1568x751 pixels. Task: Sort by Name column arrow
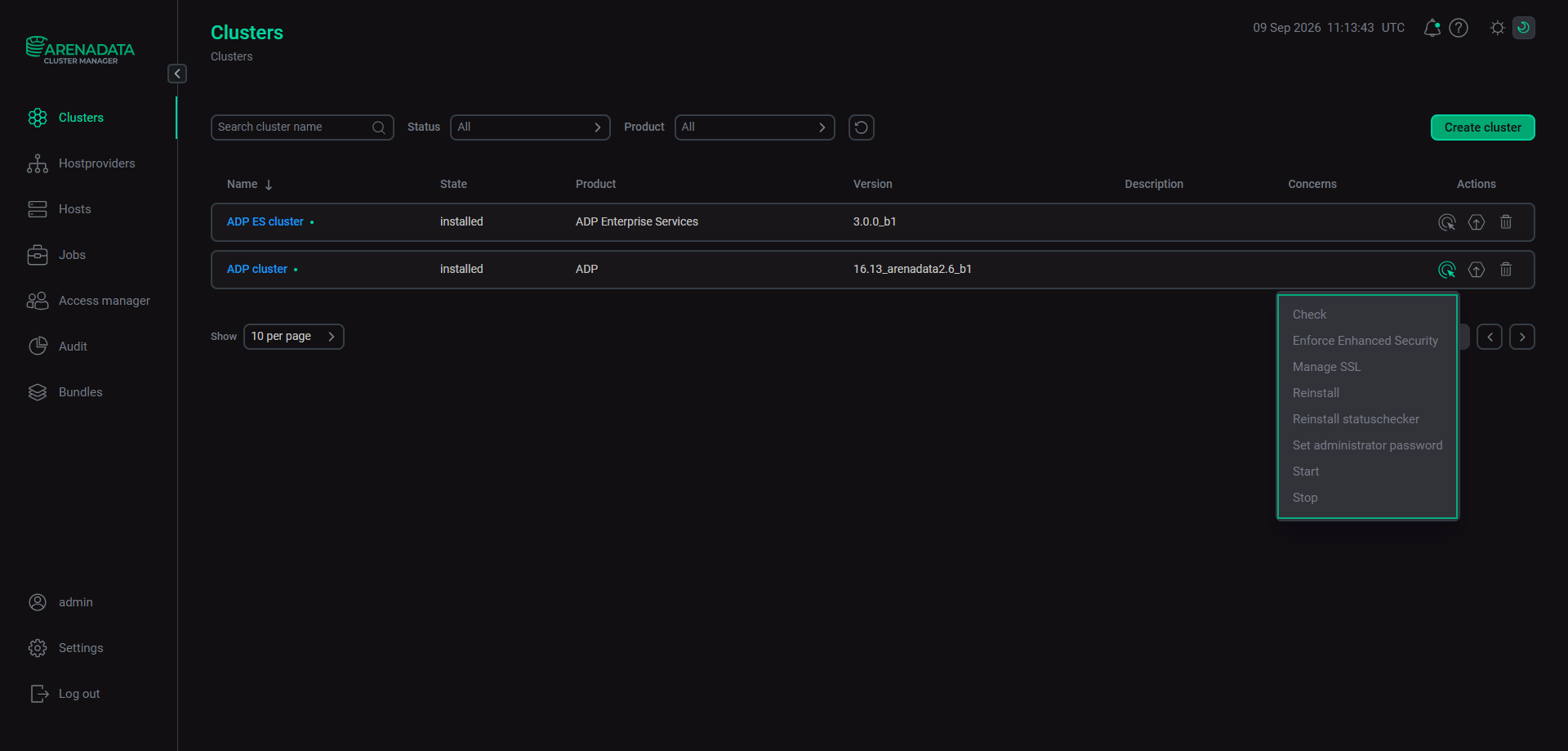pos(269,185)
